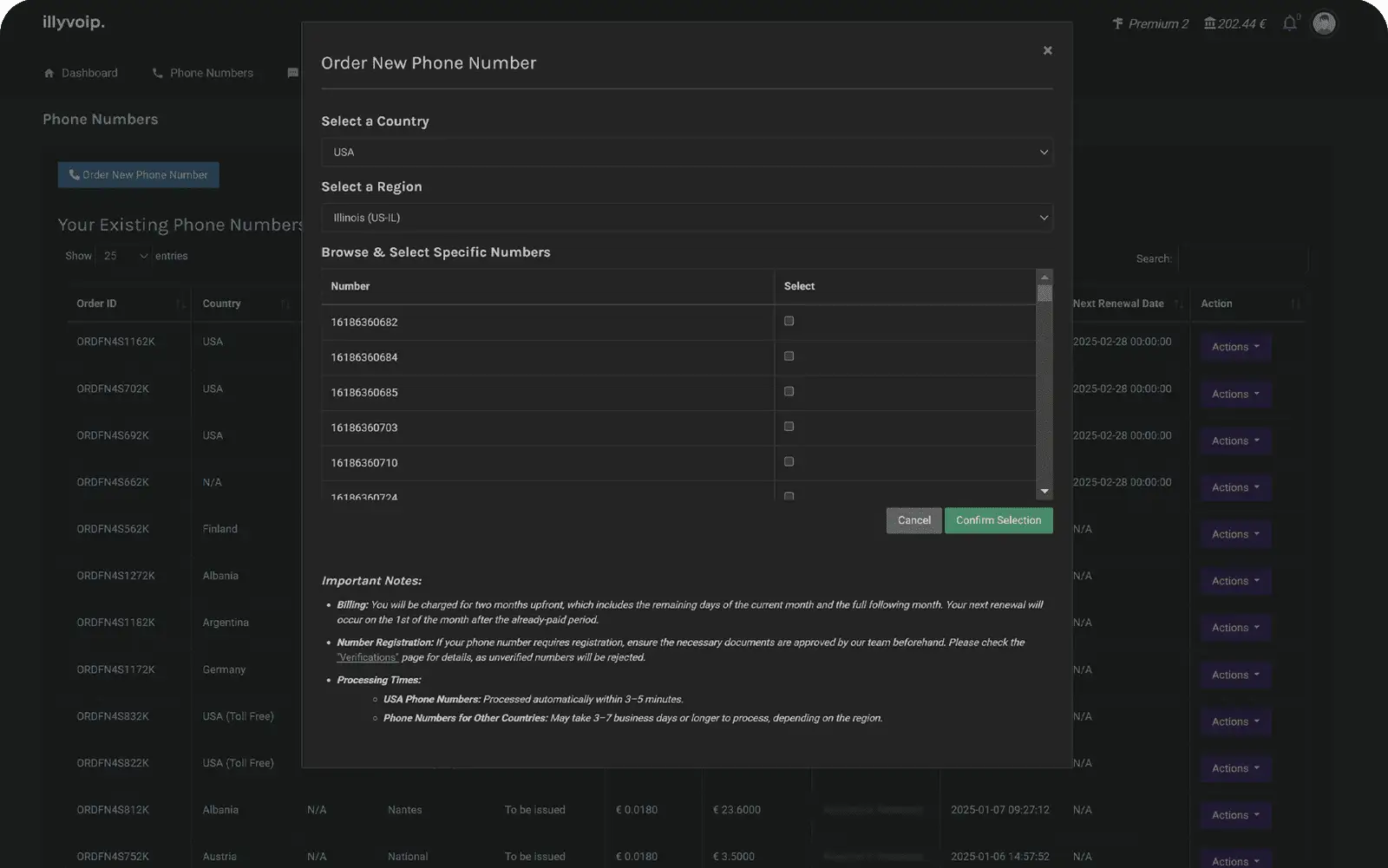The height and width of the screenshot is (868, 1388).
Task: Open the Select a Country dropdown
Action: 686,152
